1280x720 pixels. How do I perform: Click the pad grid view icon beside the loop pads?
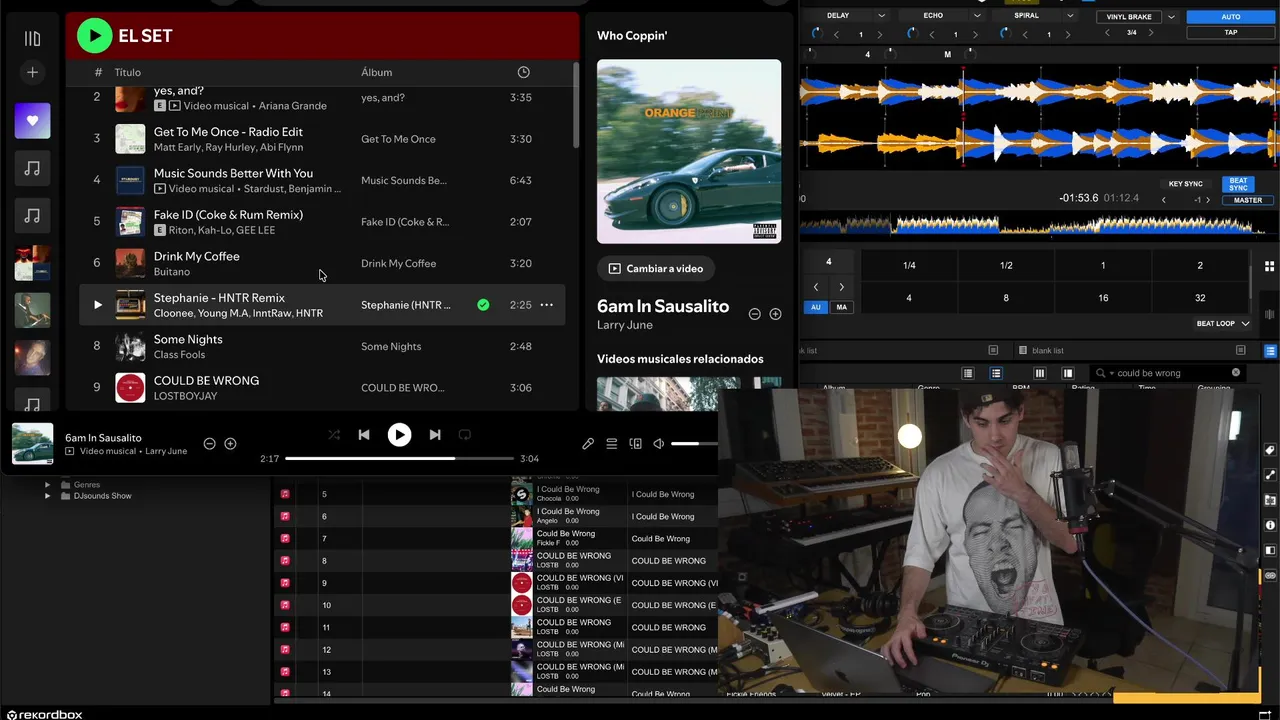pyautogui.click(x=1269, y=266)
